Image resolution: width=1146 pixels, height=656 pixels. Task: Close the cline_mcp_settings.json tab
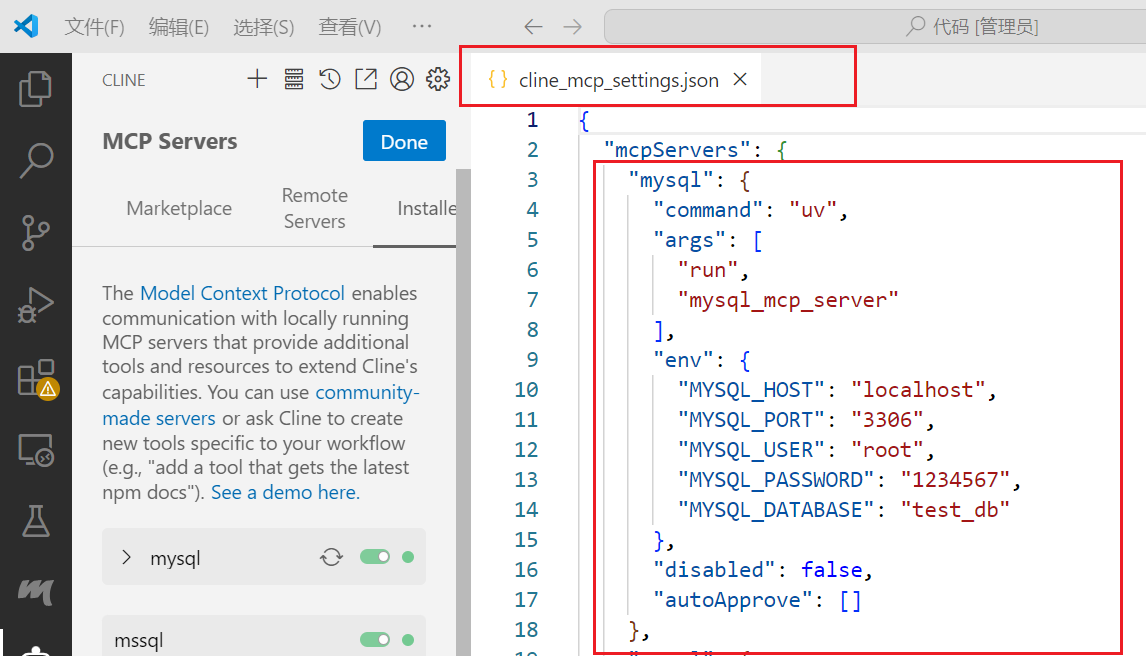740,79
